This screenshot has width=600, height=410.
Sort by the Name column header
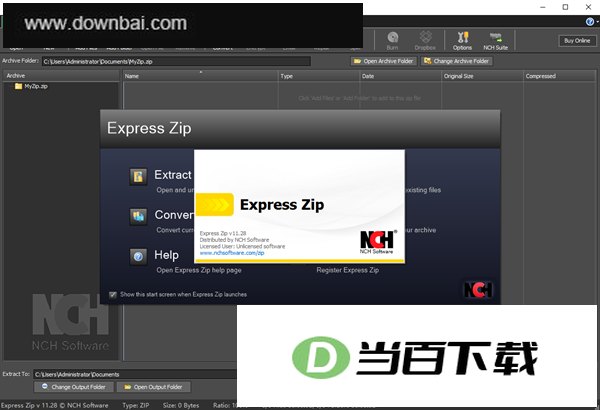[201, 76]
